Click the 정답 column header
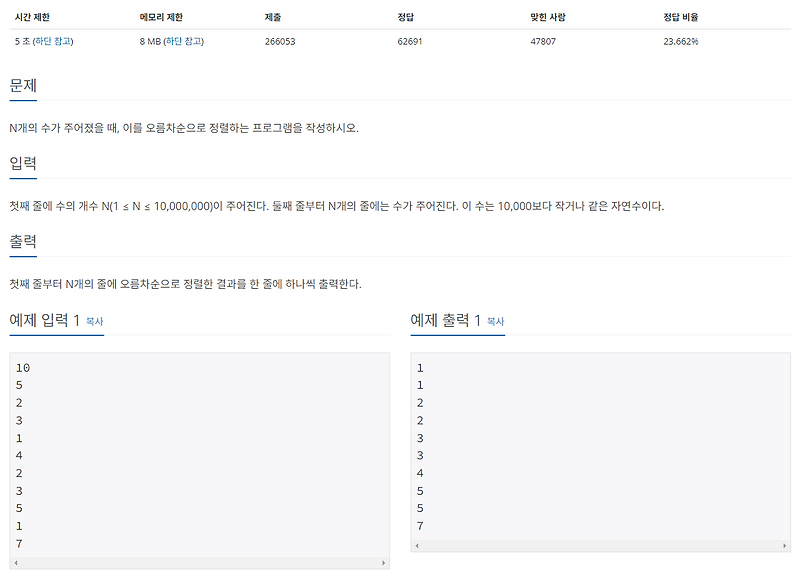The width and height of the screenshot is (800, 579). pyautogui.click(x=407, y=15)
